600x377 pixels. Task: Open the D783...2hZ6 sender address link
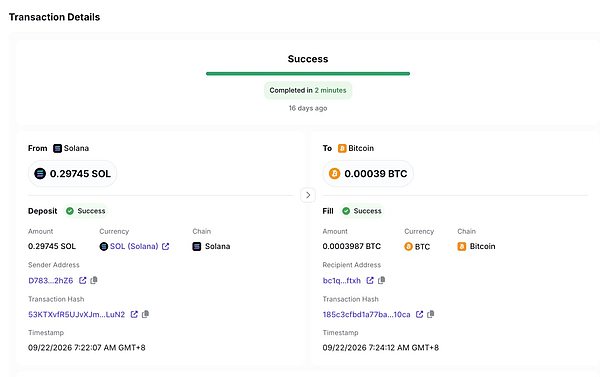[x=51, y=281]
